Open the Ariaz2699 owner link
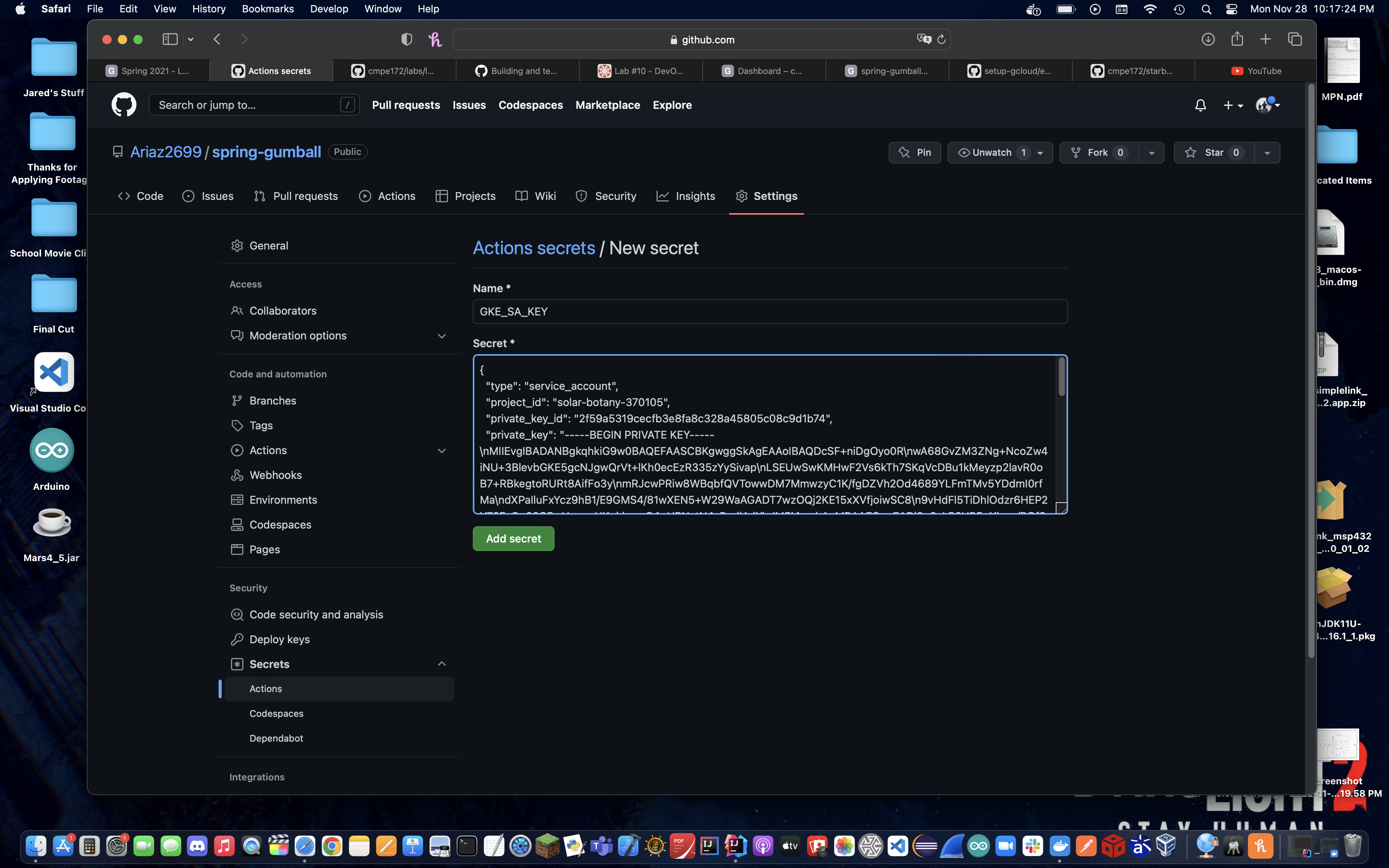The width and height of the screenshot is (1389, 868). [166, 152]
